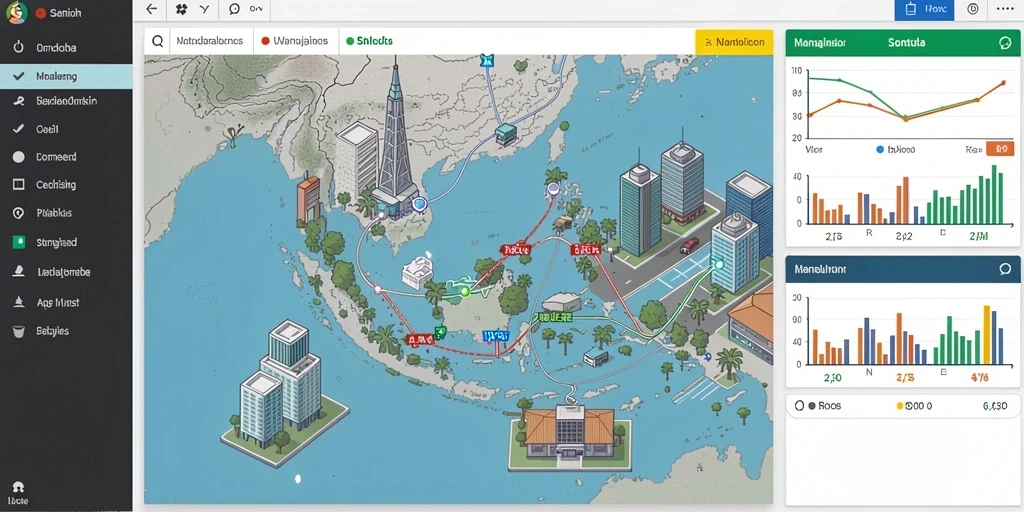This screenshot has width=1024, height=512.
Task: Click the red label at map's lower left
Action: 419,340
